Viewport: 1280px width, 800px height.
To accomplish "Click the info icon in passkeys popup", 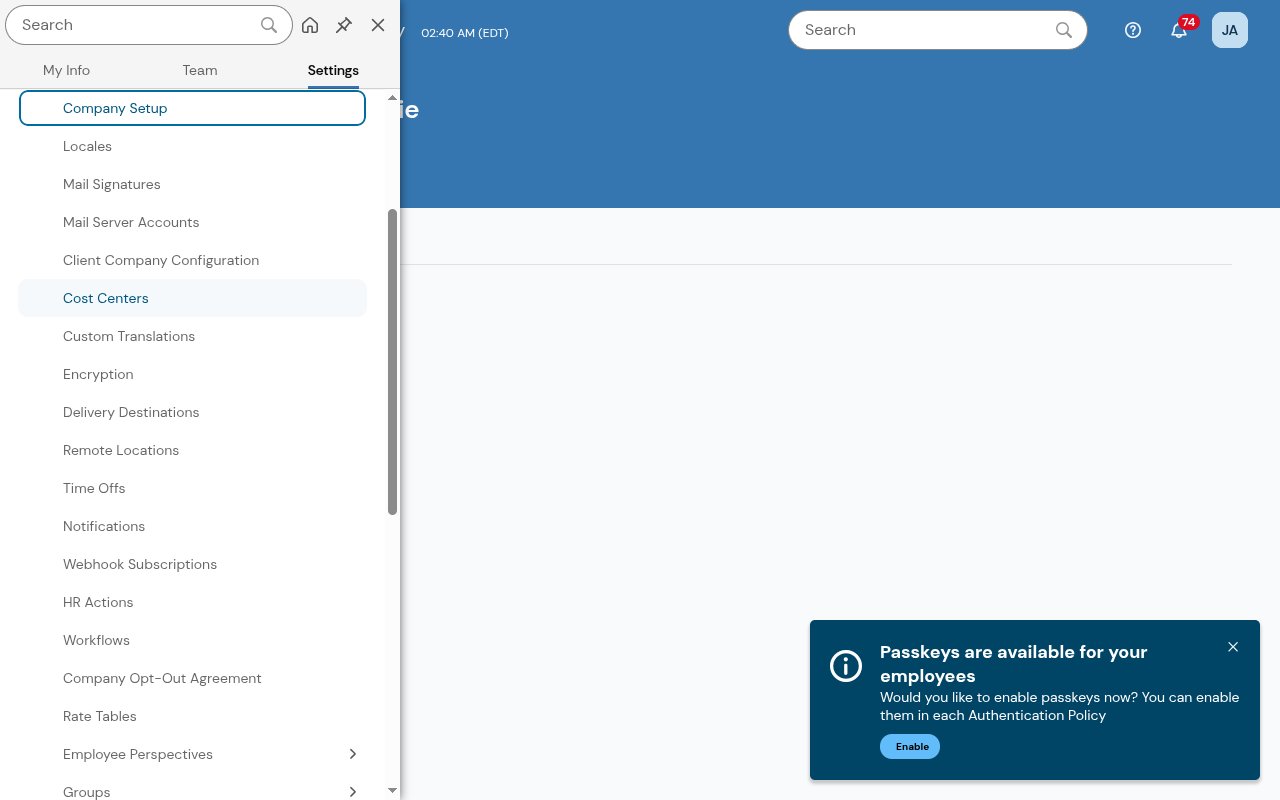I will coord(846,666).
